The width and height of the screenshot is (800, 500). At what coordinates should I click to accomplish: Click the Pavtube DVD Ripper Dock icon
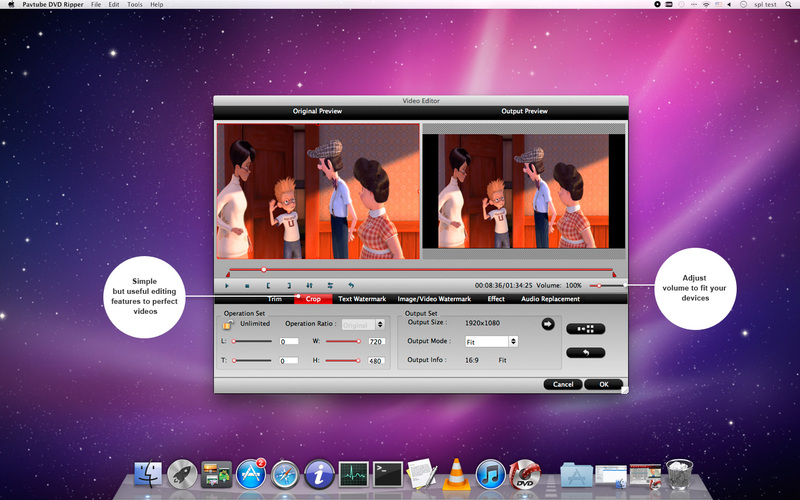(x=525, y=474)
